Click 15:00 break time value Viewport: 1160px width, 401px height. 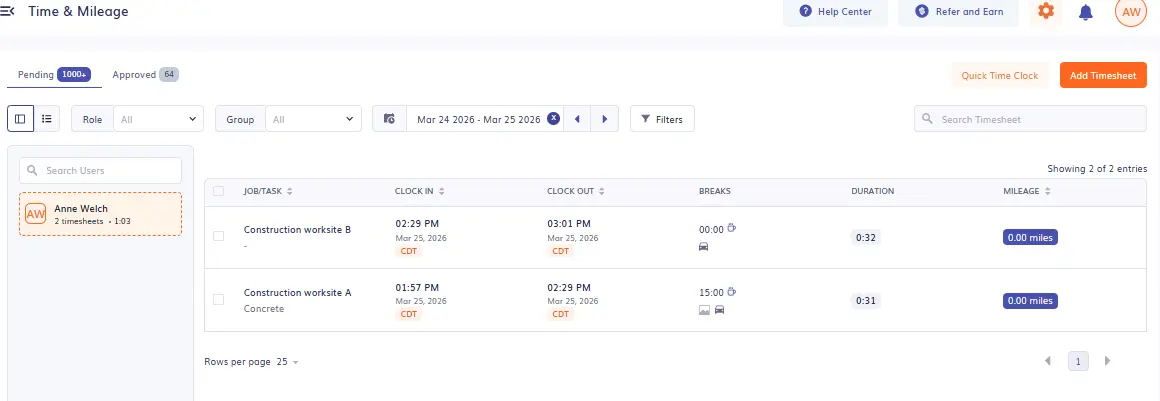coord(711,293)
